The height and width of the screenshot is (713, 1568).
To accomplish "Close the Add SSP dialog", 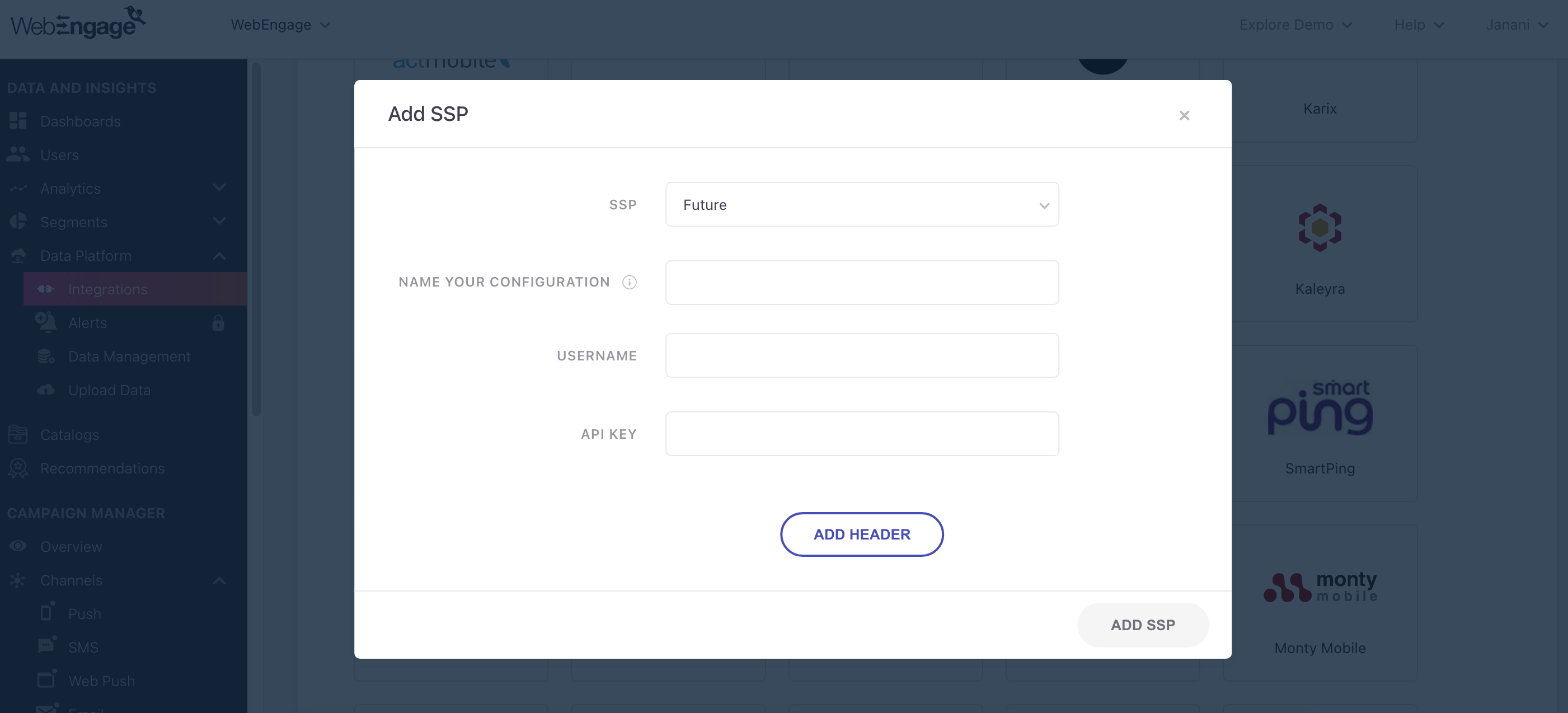I will tap(1184, 116).
